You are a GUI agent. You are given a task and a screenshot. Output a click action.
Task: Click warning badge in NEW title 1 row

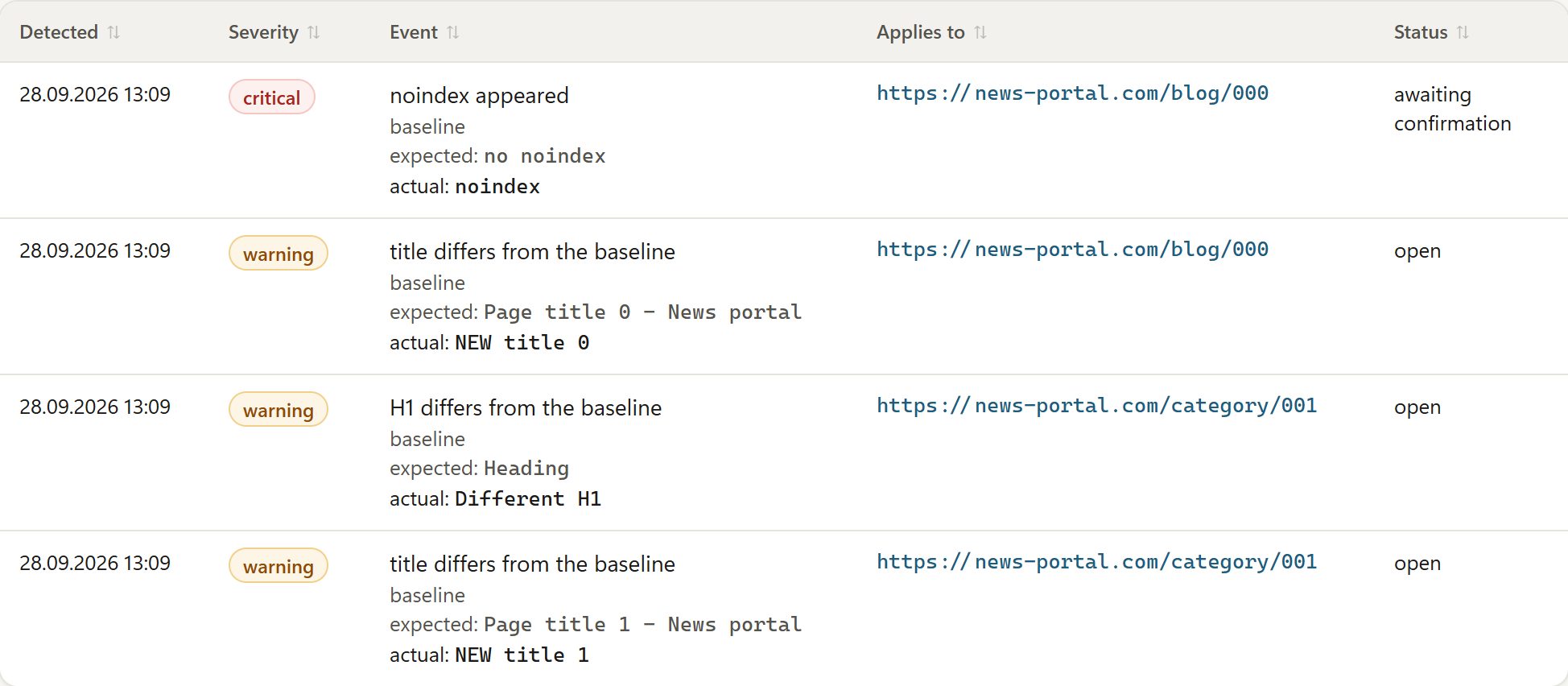pos(279,566)
